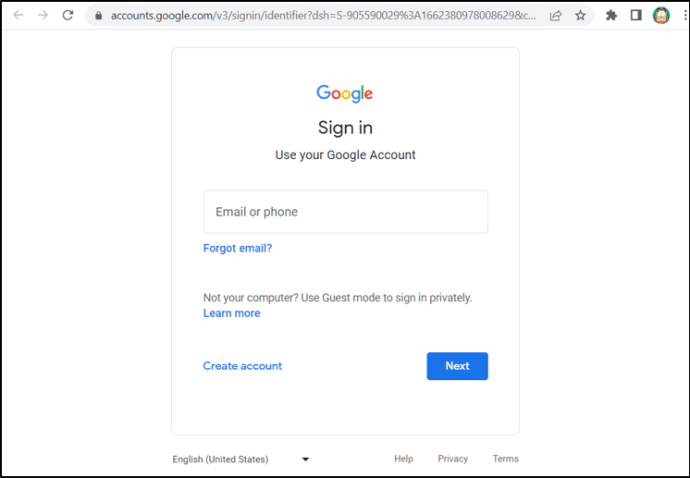The height and width of the screenshot is (478, 690).
Task: View site info via the padlock icon
Action: click(x=99, y=16)
